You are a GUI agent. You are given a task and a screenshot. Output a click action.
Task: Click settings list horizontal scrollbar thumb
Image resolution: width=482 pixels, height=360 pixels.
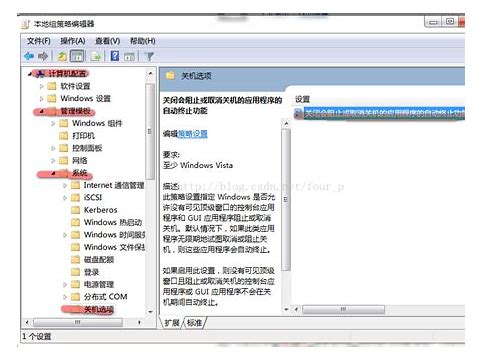click(343, 310)
